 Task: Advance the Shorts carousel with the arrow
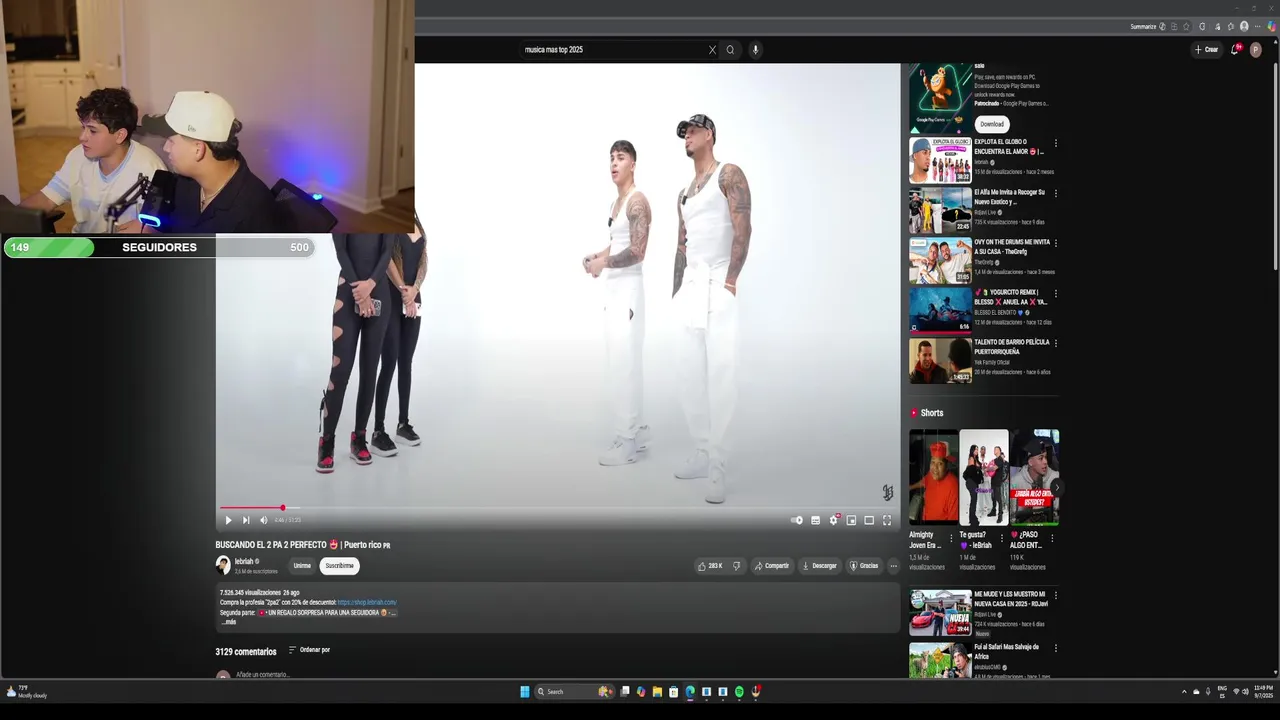tap(1056, 487)
